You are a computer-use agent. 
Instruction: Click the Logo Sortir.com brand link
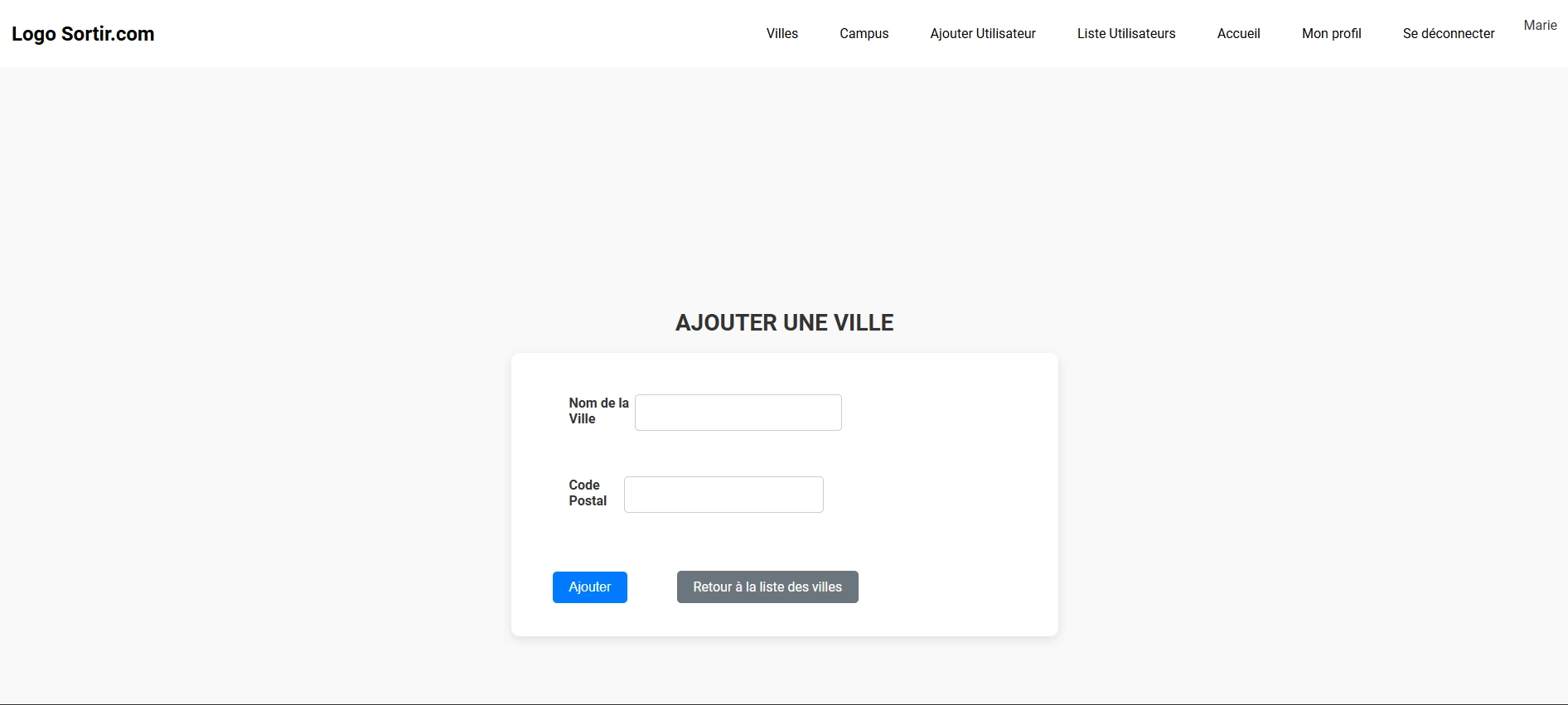pos(83,34)
